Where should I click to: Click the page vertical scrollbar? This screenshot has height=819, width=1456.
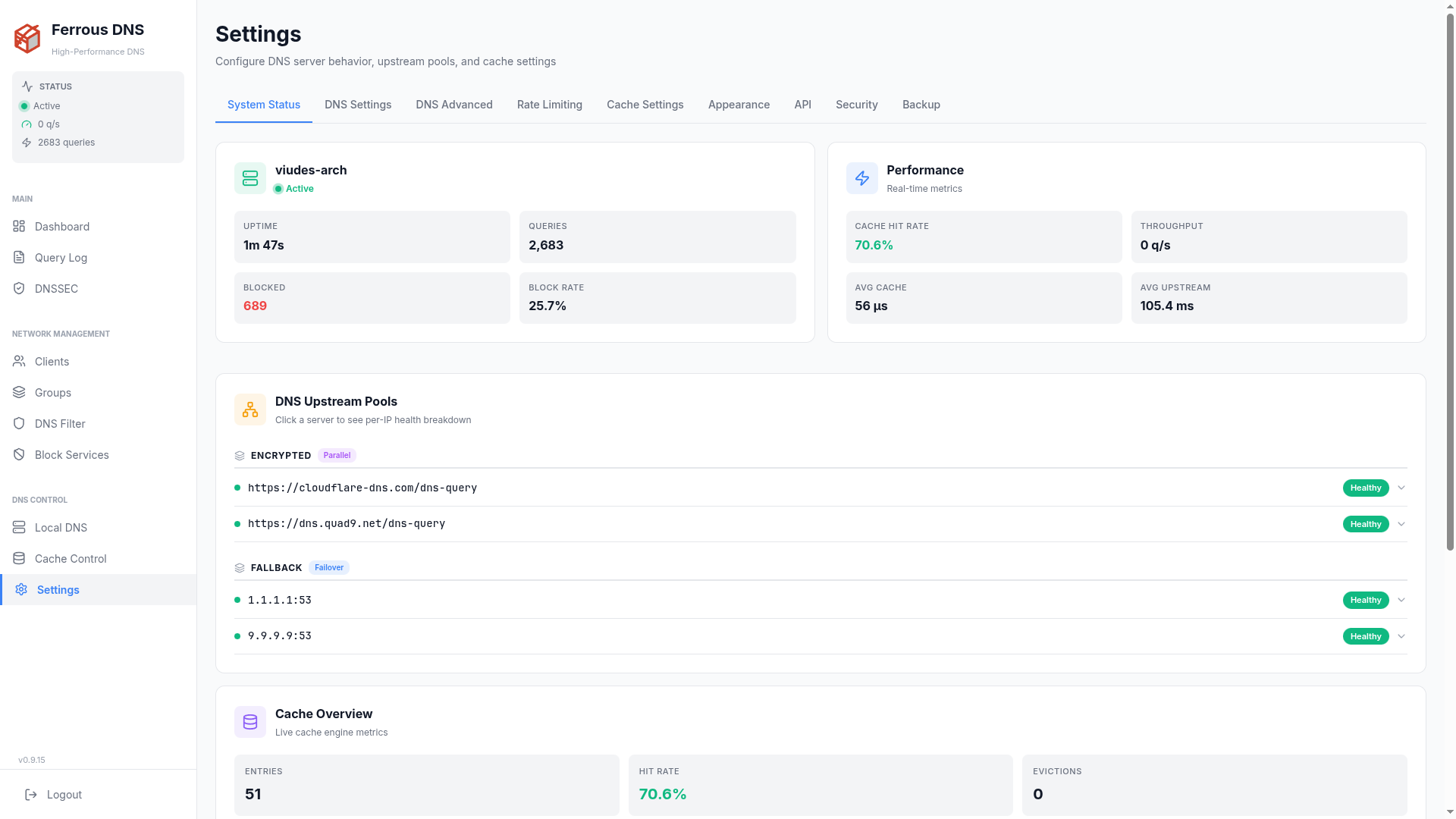[x=1450, y=281]
